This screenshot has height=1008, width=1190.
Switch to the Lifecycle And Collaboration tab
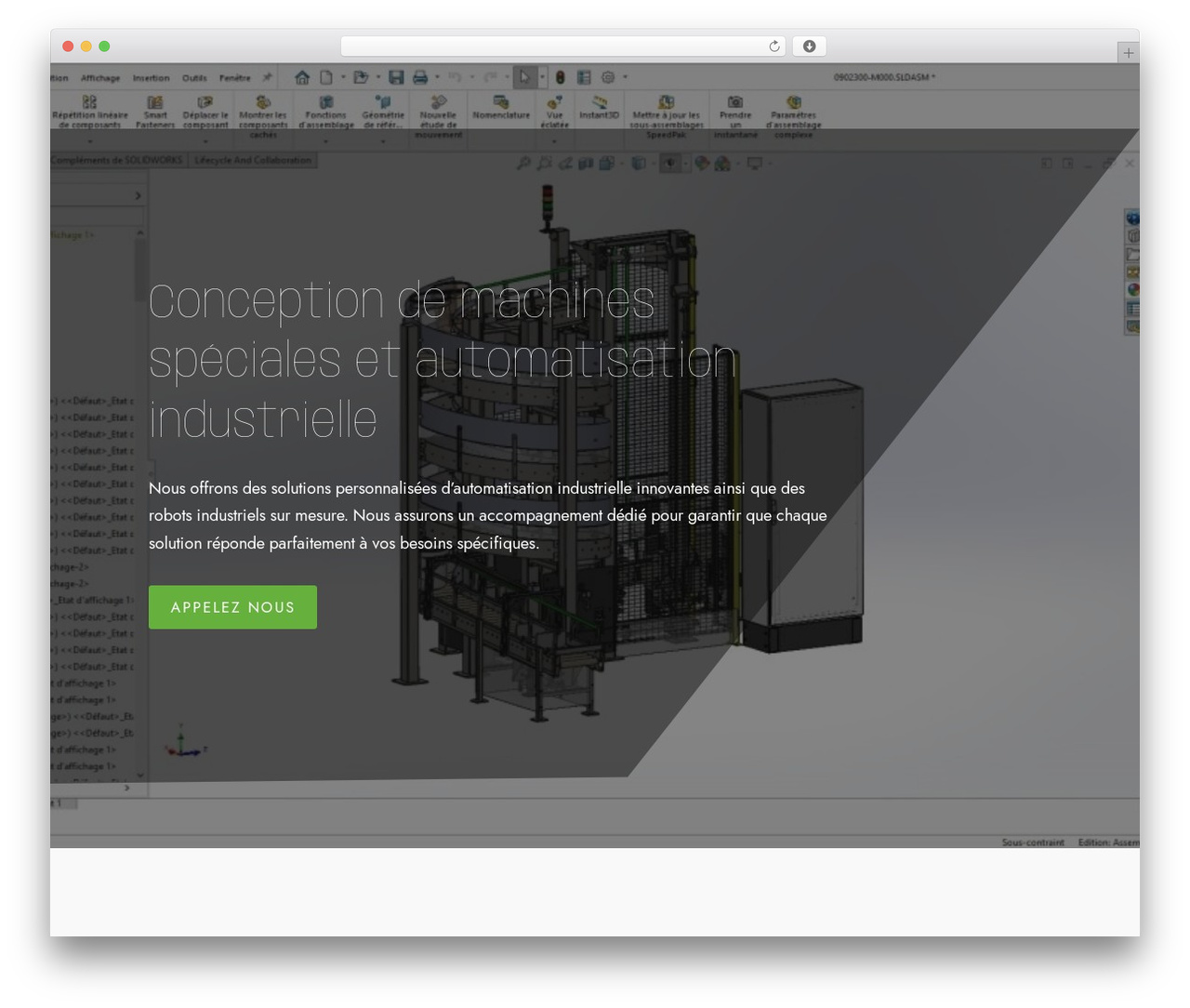[253, 161]
